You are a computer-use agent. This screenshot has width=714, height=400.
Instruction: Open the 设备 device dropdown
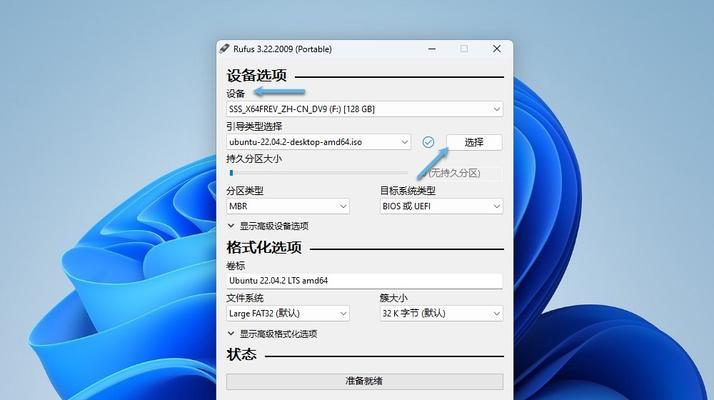click(365, 109)
